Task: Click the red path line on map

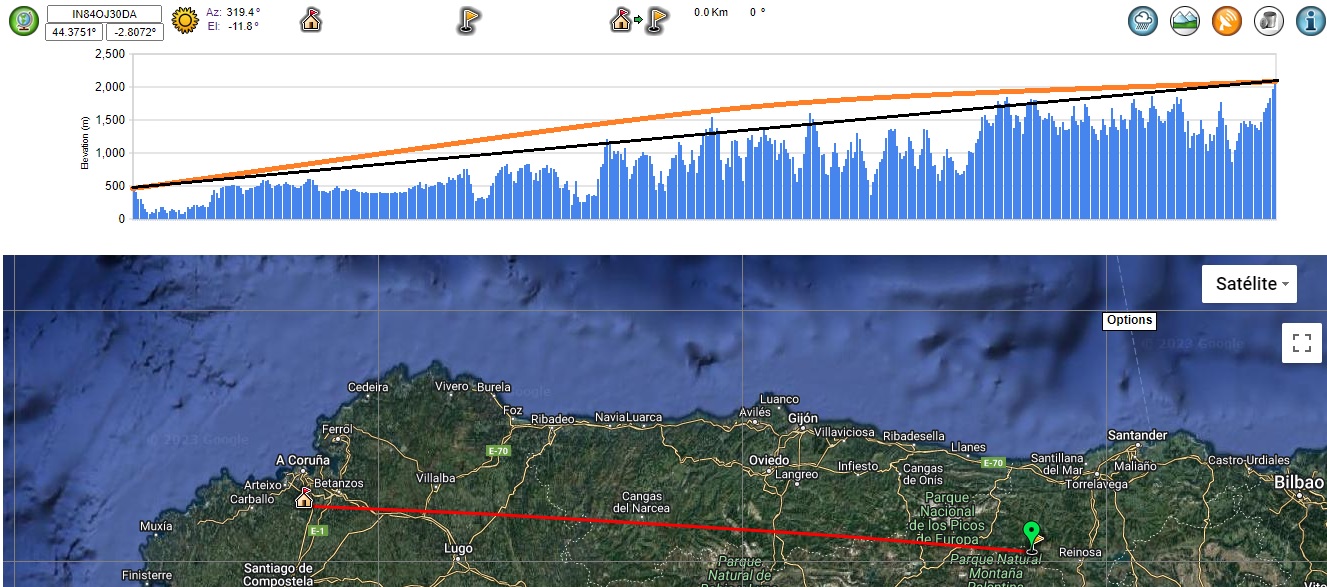Action: (660, 526)
